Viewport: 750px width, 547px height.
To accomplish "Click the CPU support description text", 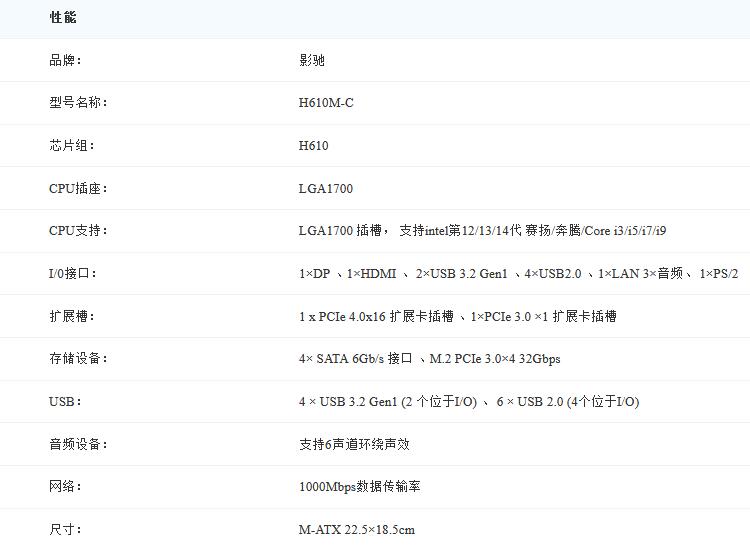I will 483,230.
